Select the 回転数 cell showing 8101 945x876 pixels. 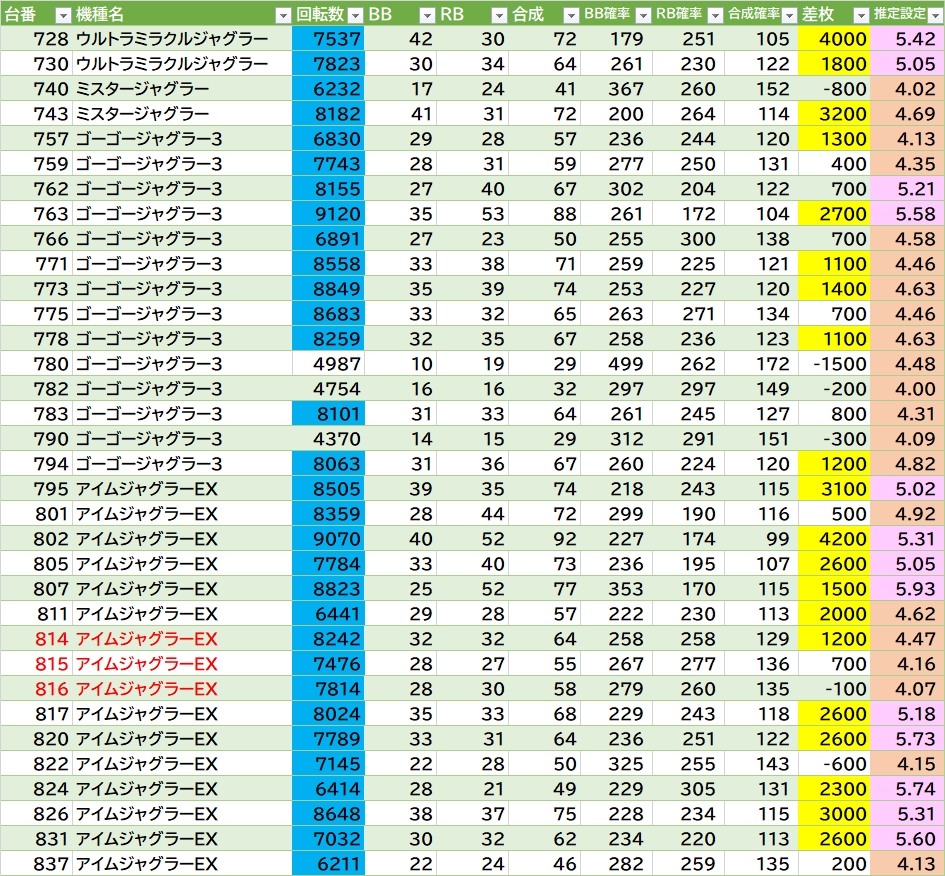point(328,414)
